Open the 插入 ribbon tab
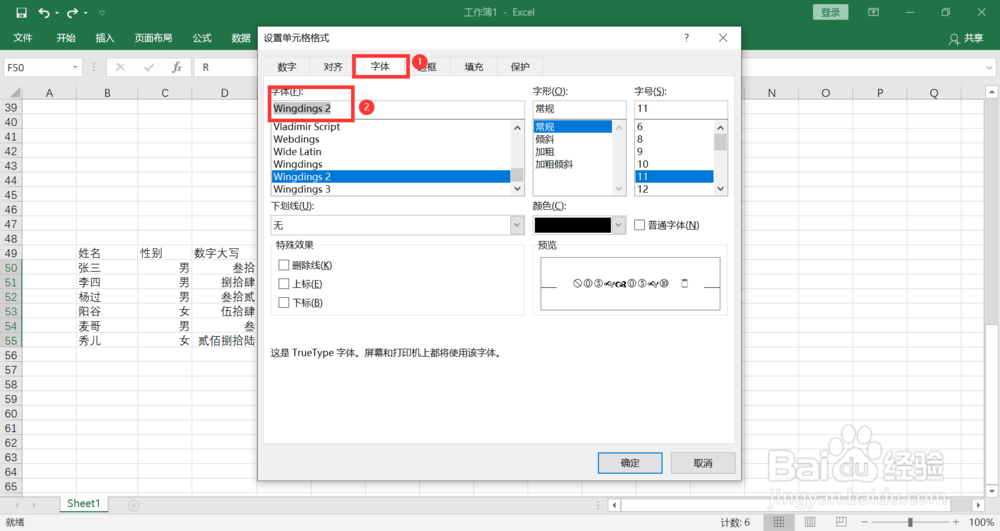This screenshot has width=1000, height=531. point(105,38)
